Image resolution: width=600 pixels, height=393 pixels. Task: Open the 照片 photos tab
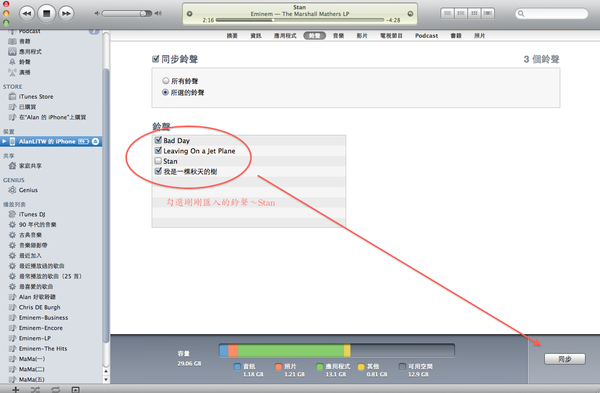(x=479, y=36)
